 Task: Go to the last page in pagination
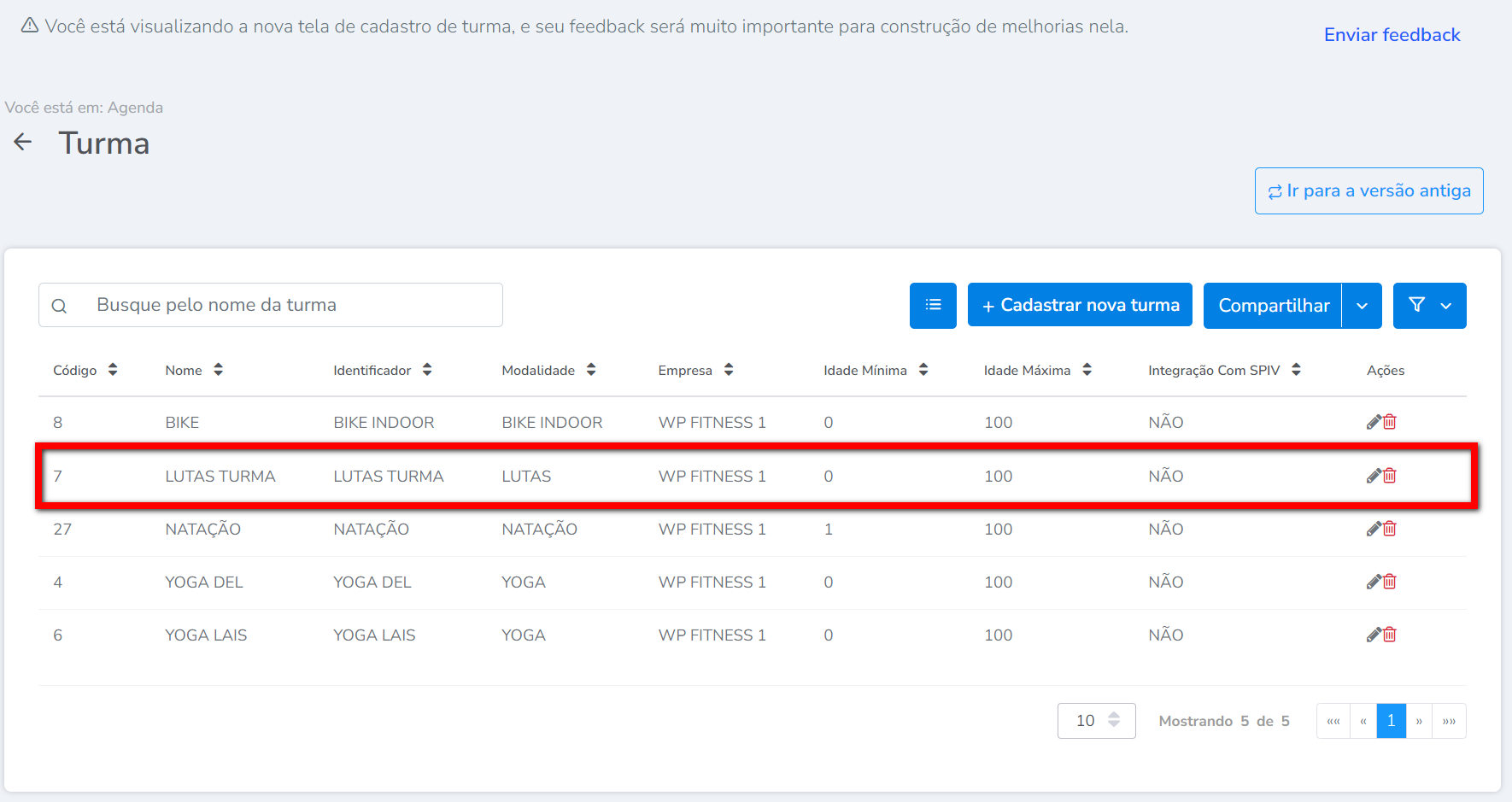1449,721
